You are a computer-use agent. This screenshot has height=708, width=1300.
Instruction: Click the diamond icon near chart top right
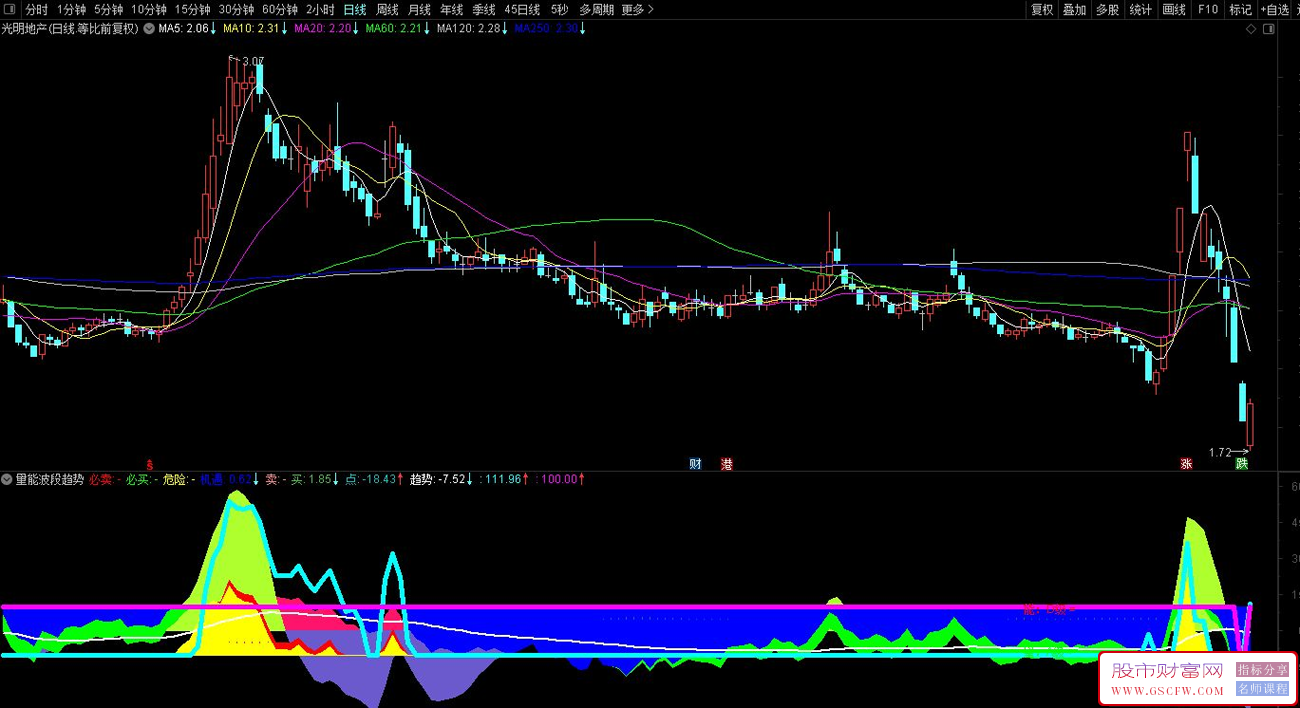[1251, 29]
